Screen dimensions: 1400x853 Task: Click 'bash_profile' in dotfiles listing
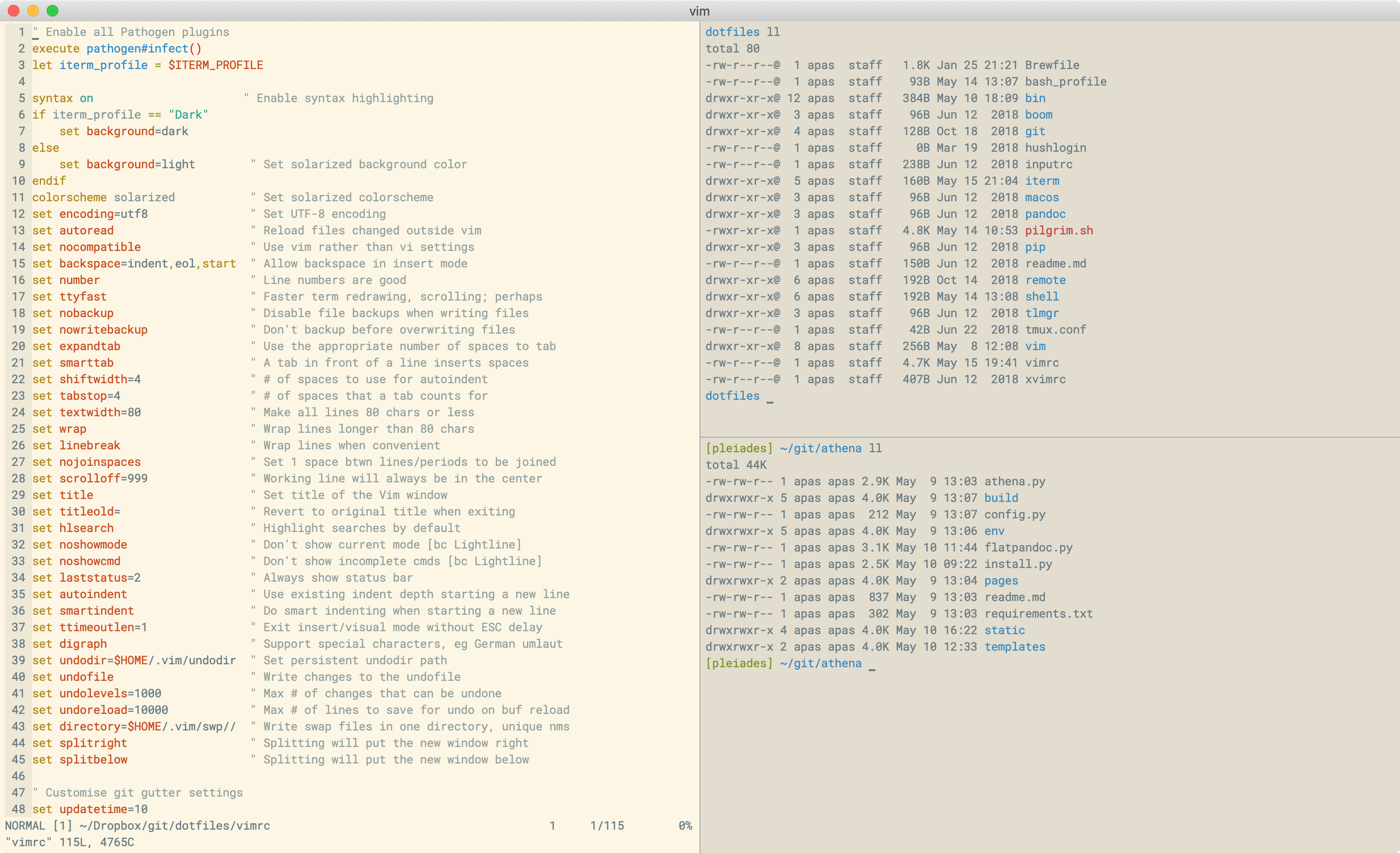pyautogui.click(x=1066, y=82)
